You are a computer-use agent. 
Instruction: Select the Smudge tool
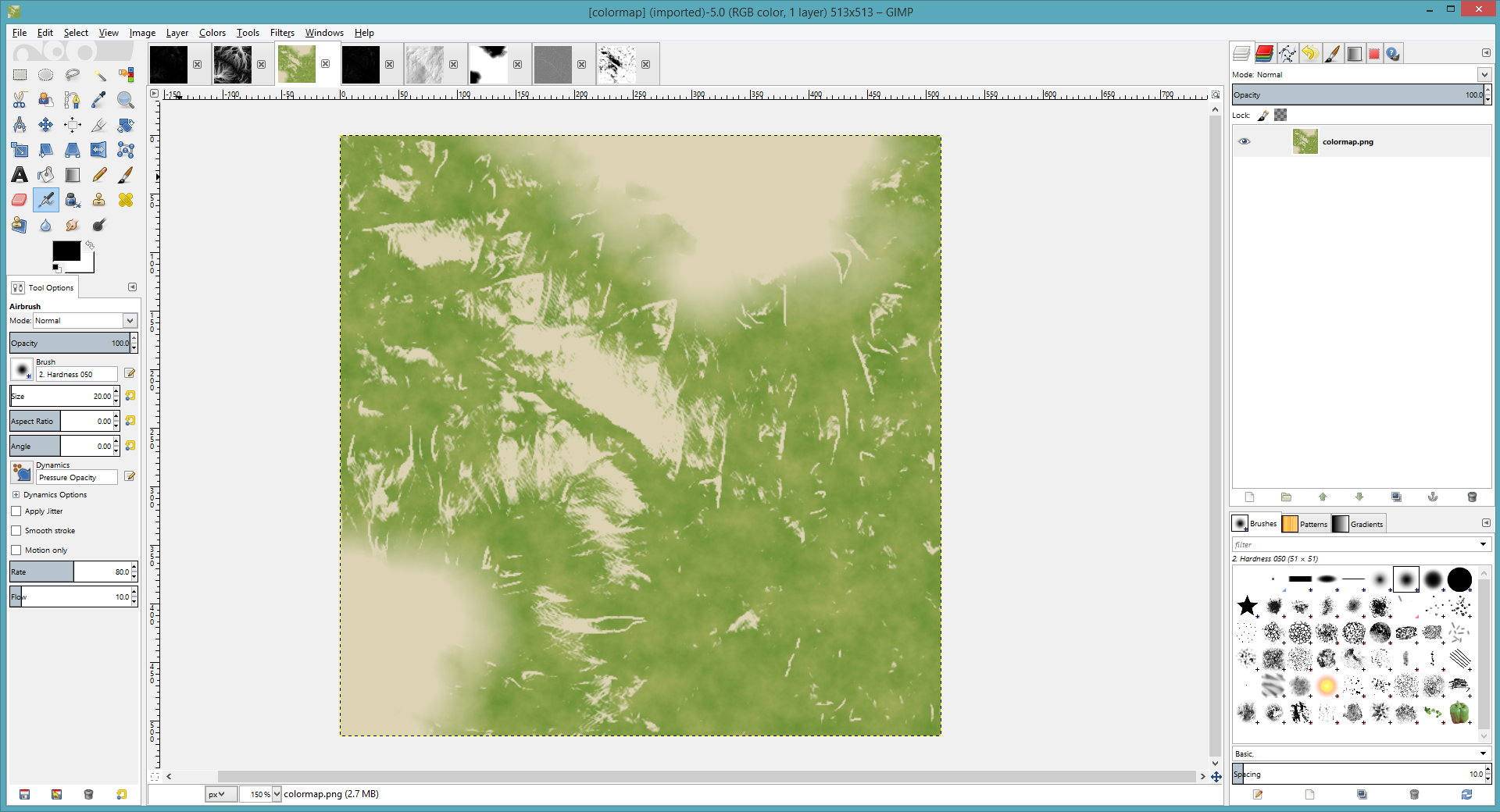click(x=72, y=225)
